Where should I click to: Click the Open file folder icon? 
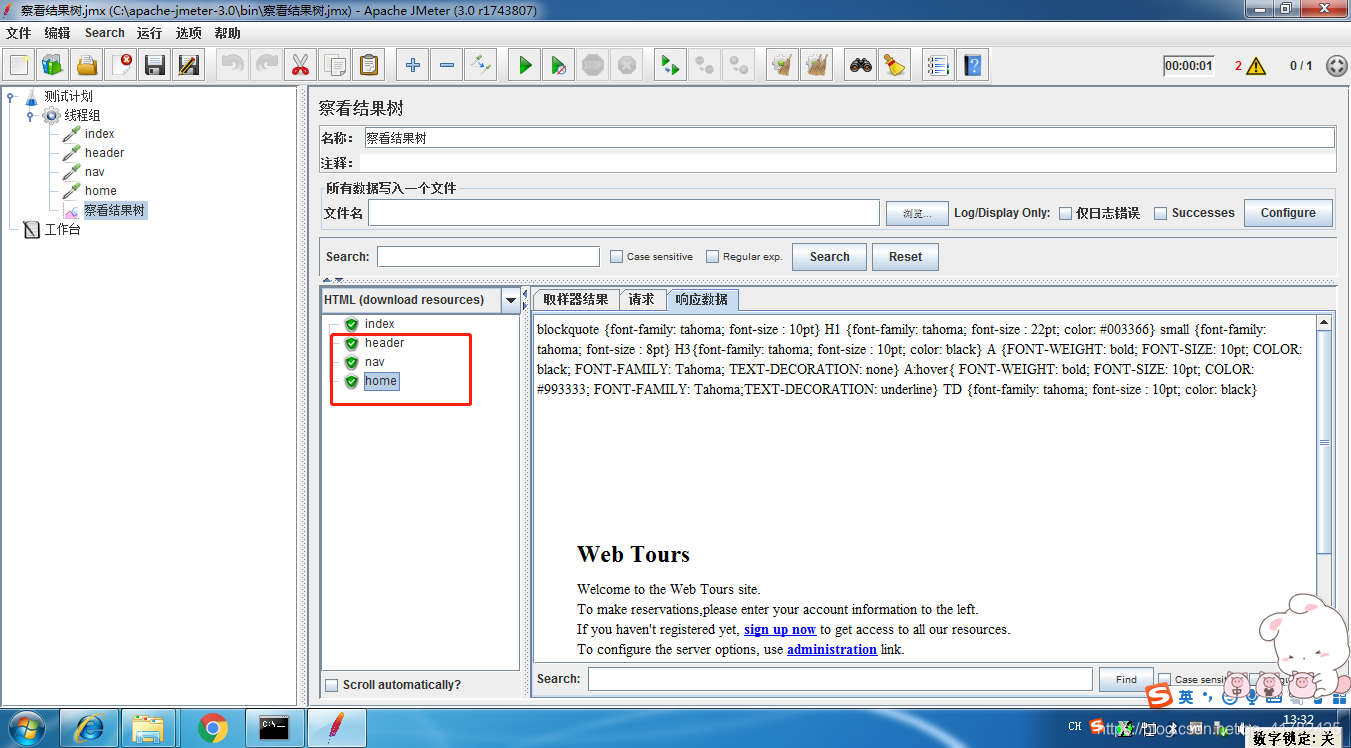tap(87, 65)
